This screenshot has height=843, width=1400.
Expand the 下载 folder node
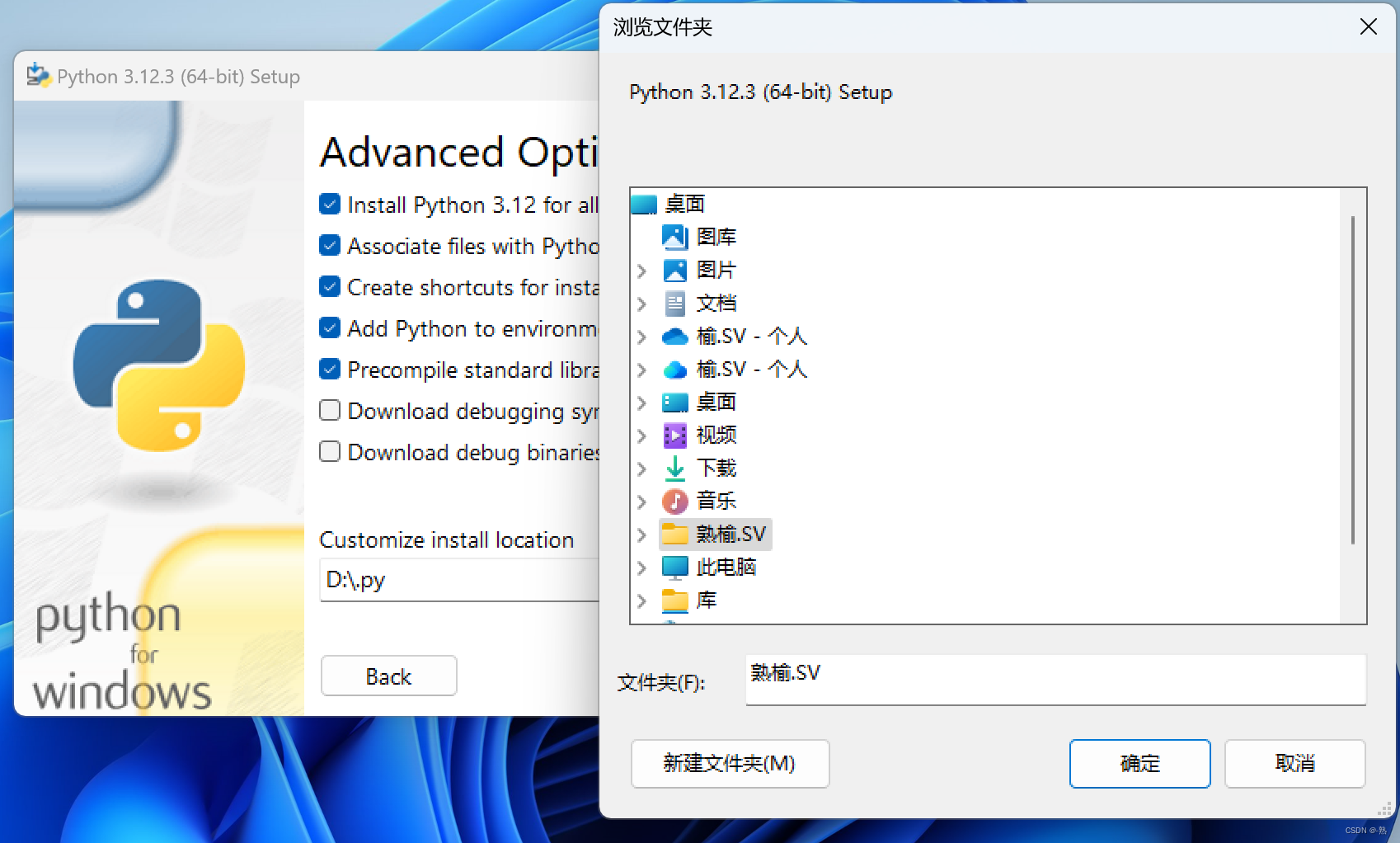click(x=641, y=469)
